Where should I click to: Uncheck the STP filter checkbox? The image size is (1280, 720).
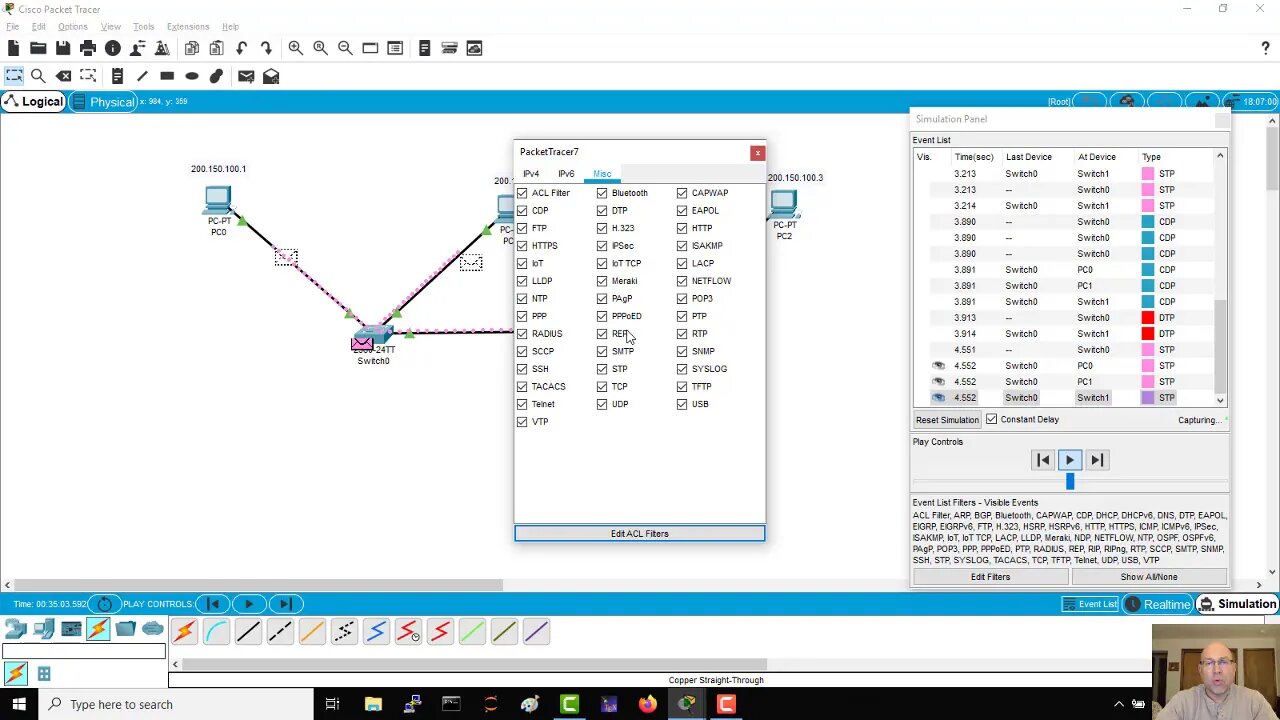click(602, 369)
